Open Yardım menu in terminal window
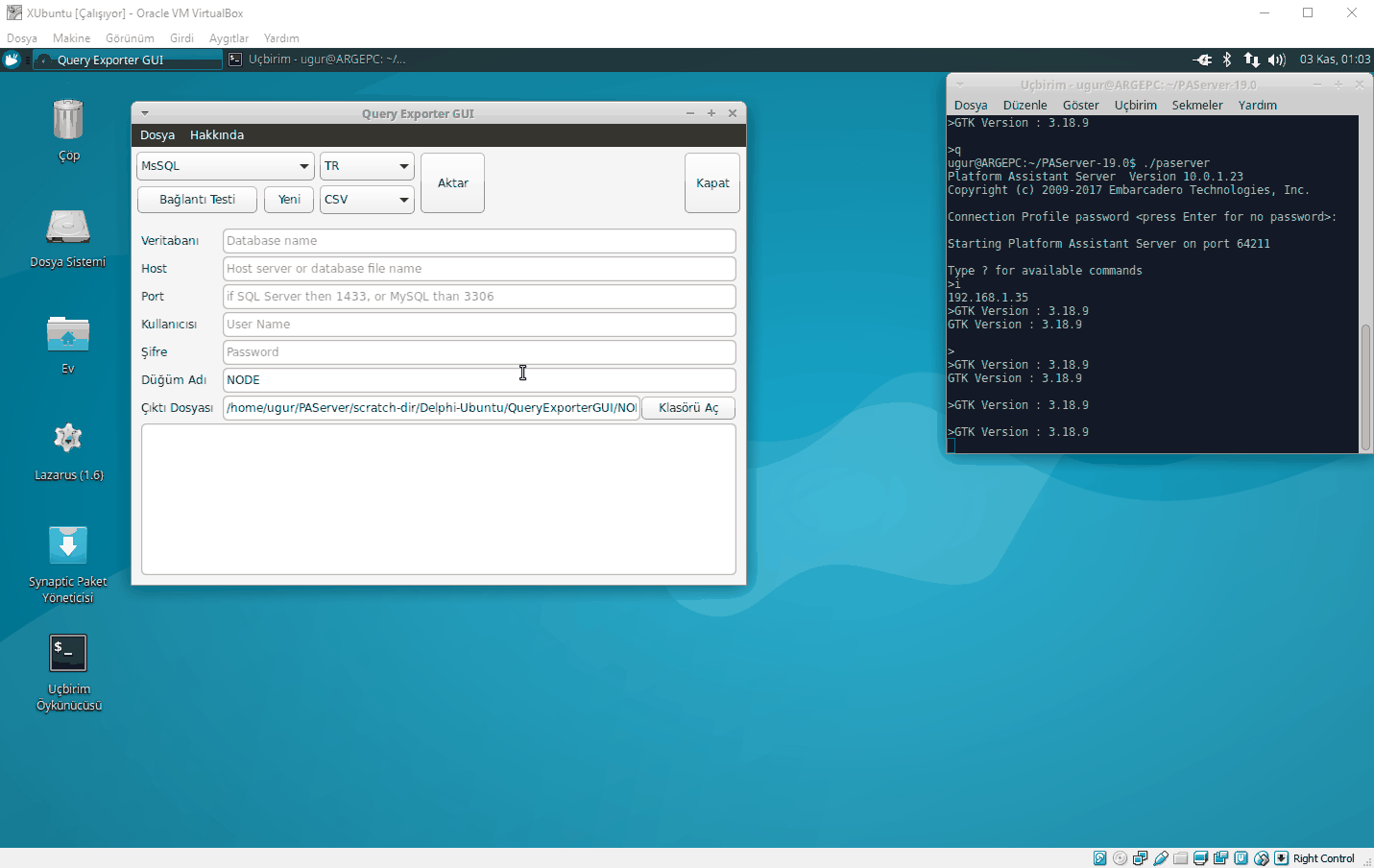The height and width of the screenshot is (868, 1374). pos(1258,106)
